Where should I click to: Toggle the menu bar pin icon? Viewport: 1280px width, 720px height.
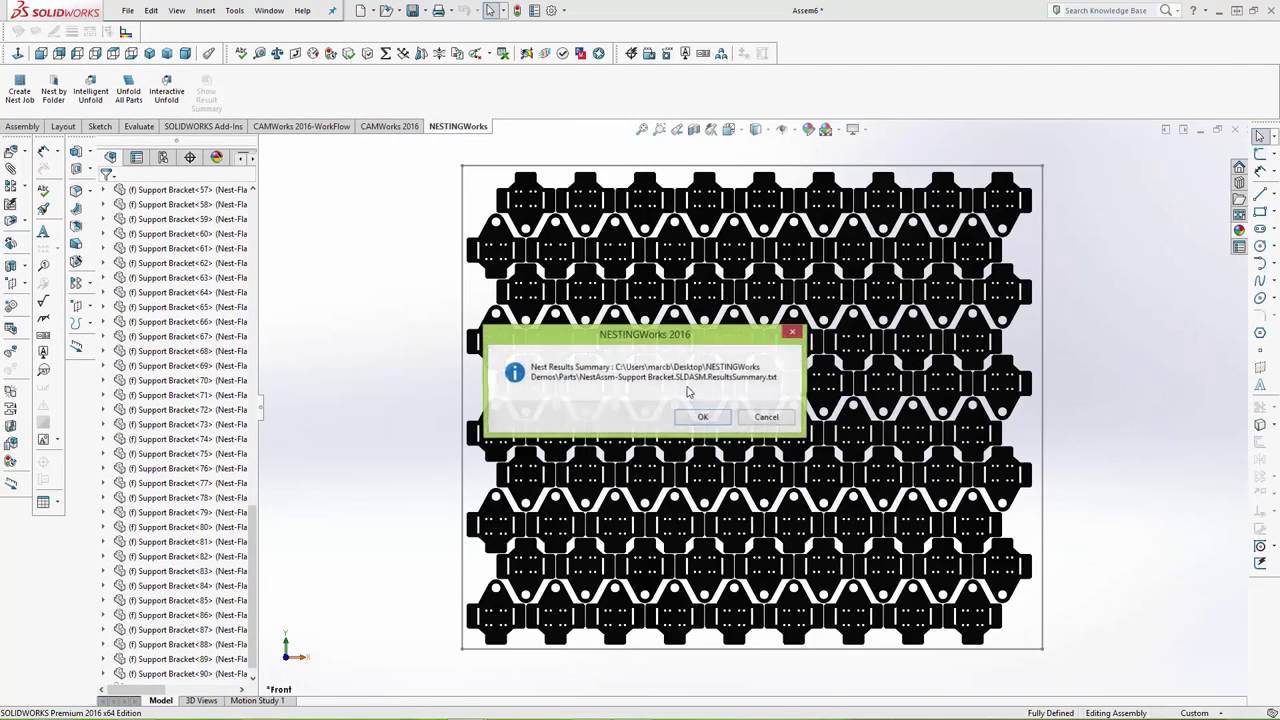point(332,11)
